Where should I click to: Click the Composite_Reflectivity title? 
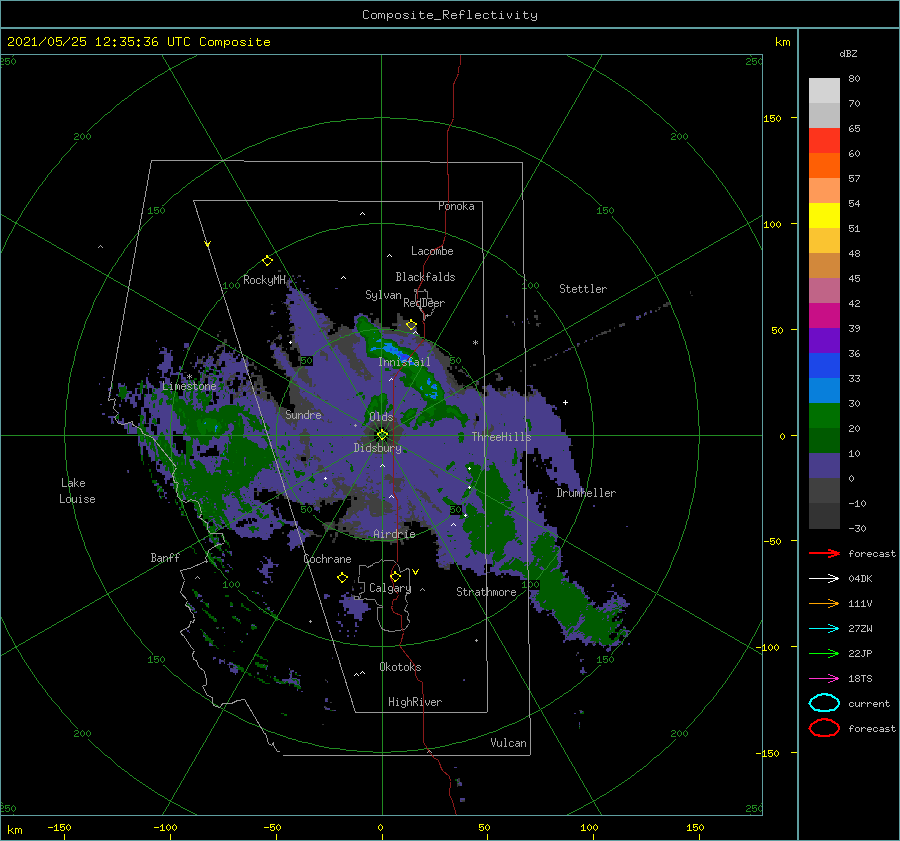coord(450,15)
